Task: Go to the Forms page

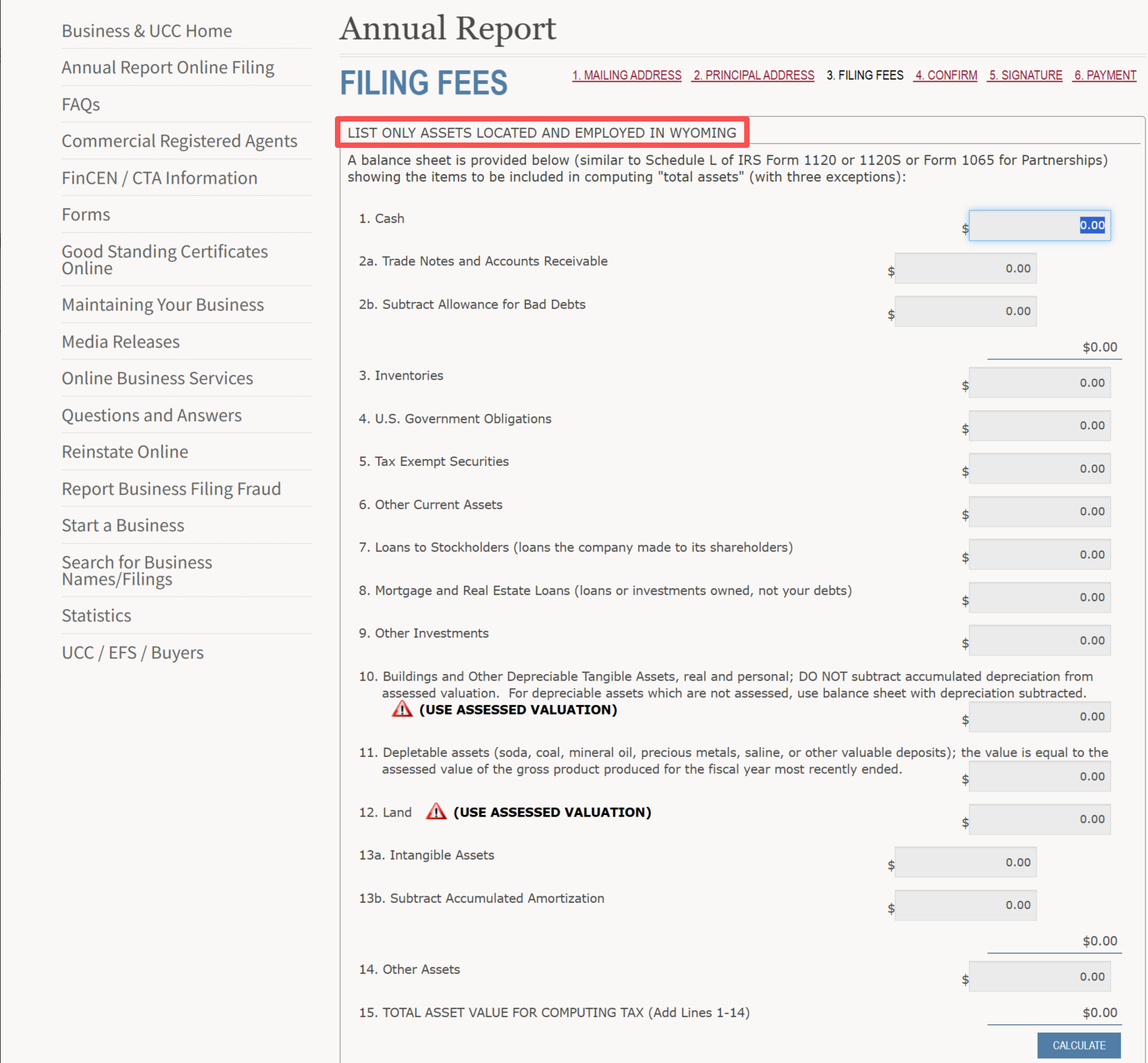Action: (x=86, y=215)
